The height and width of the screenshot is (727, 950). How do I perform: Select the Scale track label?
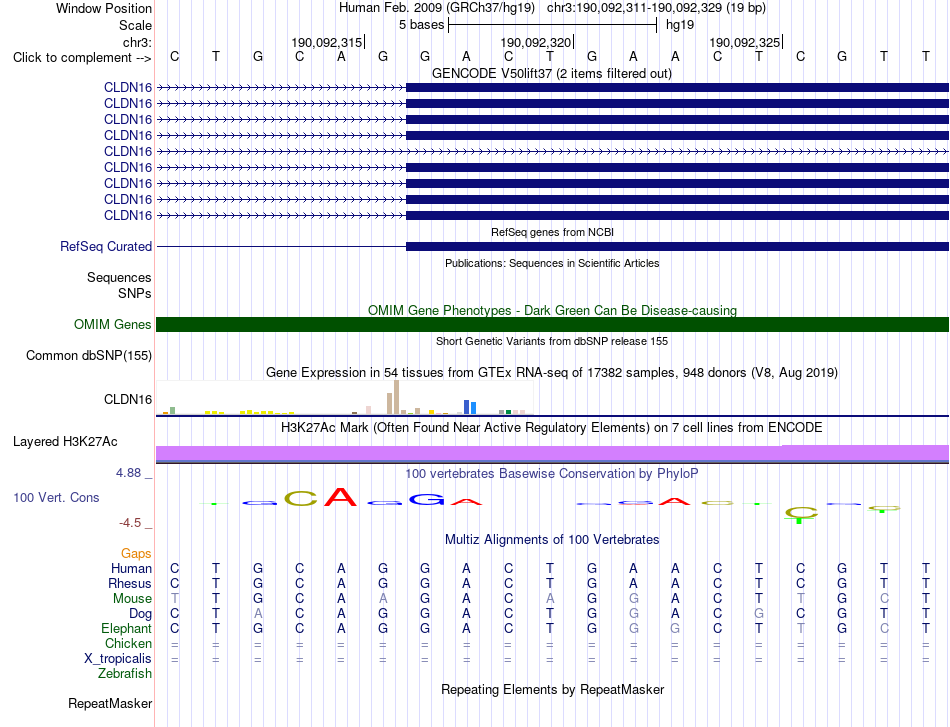pyautogui.click(x=135, y=25)
